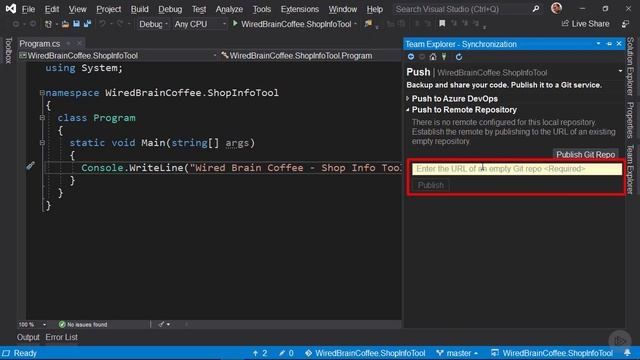
Task: Refresh Team Explorer
Action: point(459,57)
